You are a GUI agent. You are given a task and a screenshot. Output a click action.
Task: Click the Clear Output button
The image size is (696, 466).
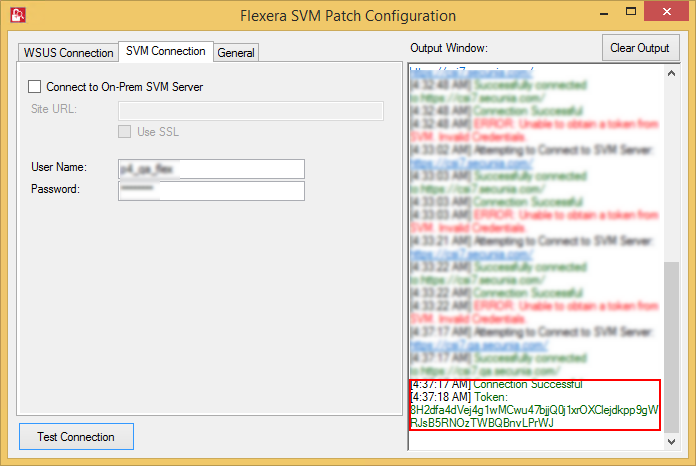640,48
